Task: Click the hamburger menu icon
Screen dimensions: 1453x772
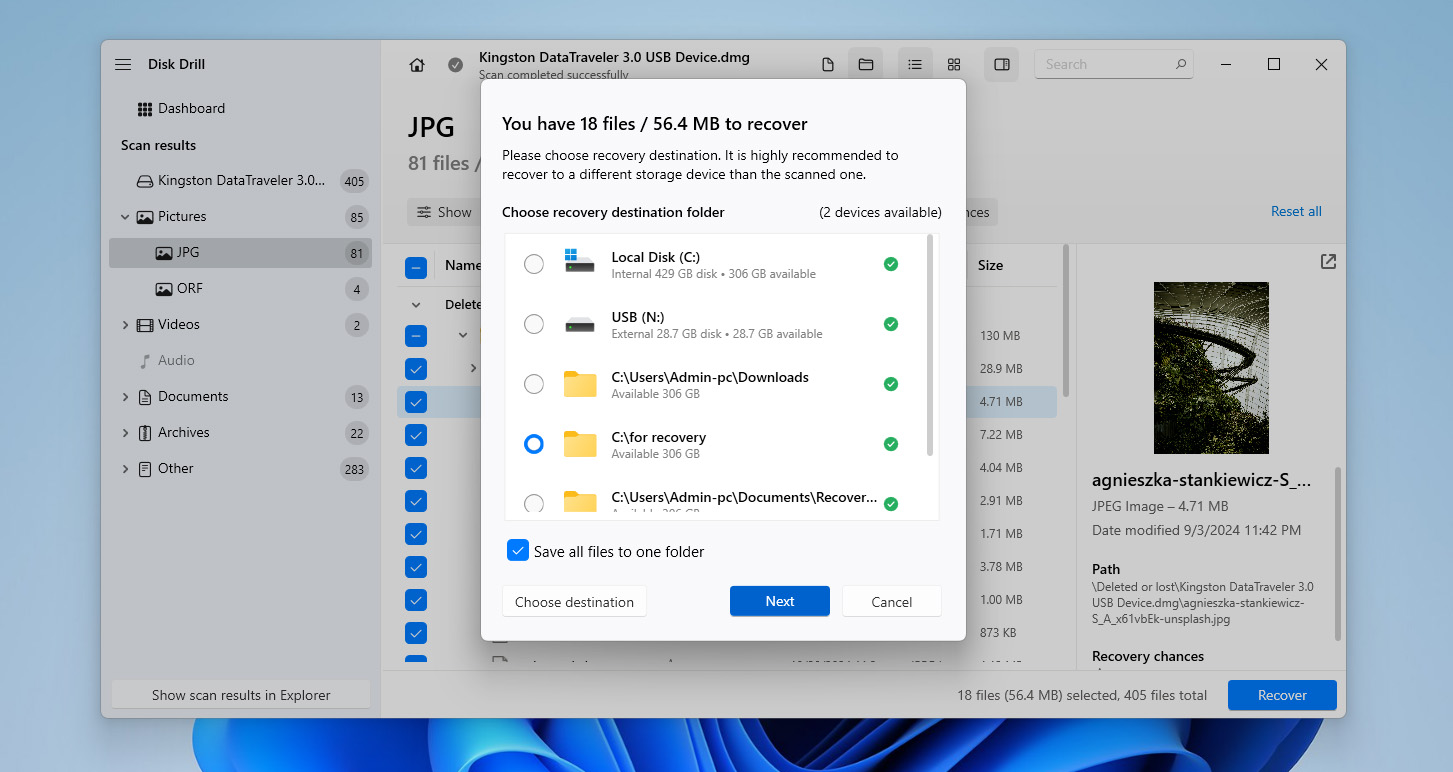Action: tap(123, 64)
